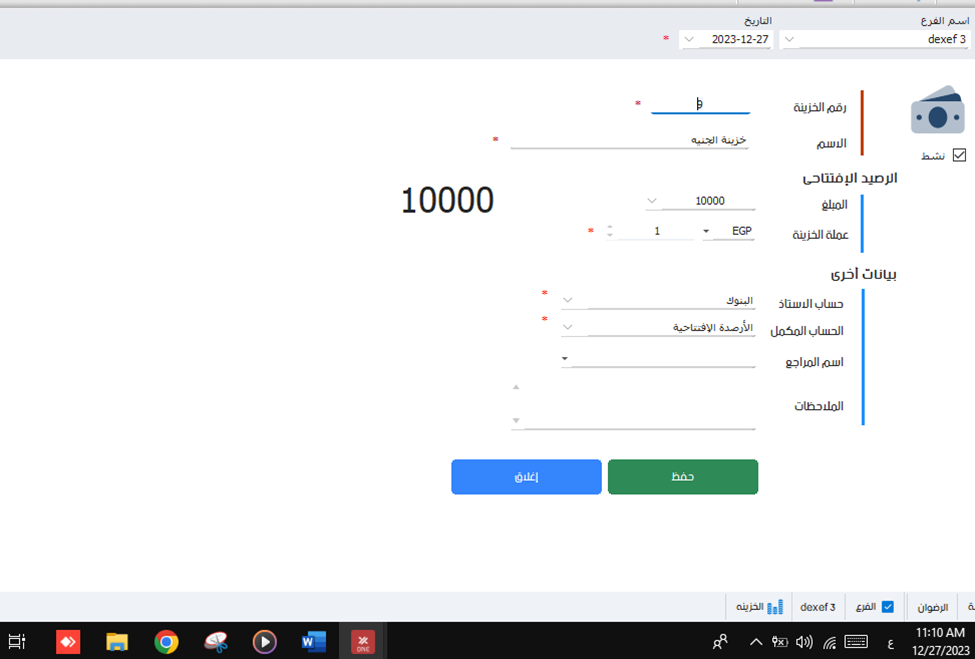Toggle the نشط active checkbox
Viewport: 975px width, 659px height.
coord(959,155)
